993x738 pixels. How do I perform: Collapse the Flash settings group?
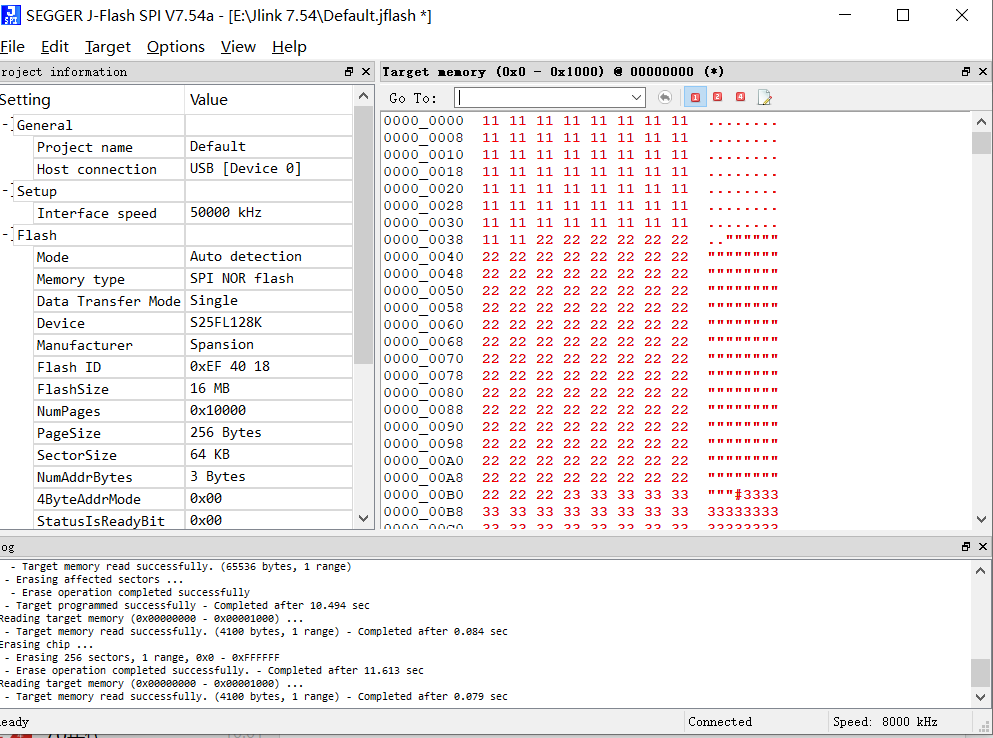point(7,235)
